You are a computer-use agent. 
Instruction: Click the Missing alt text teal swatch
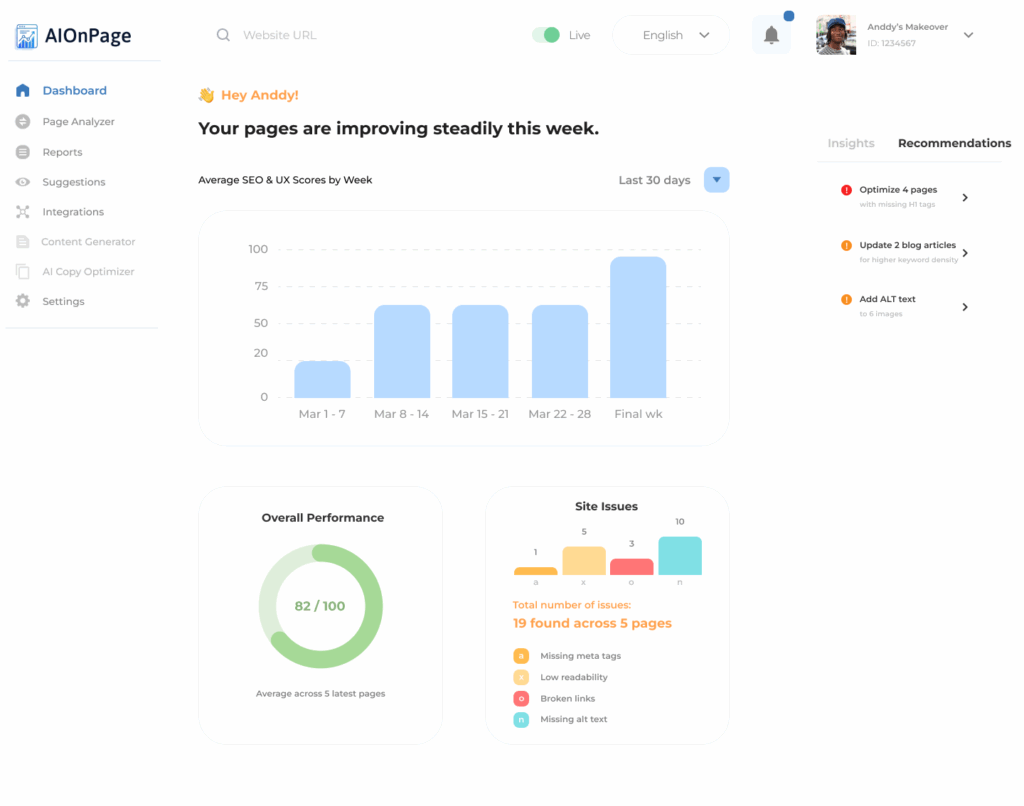point(521,720)
